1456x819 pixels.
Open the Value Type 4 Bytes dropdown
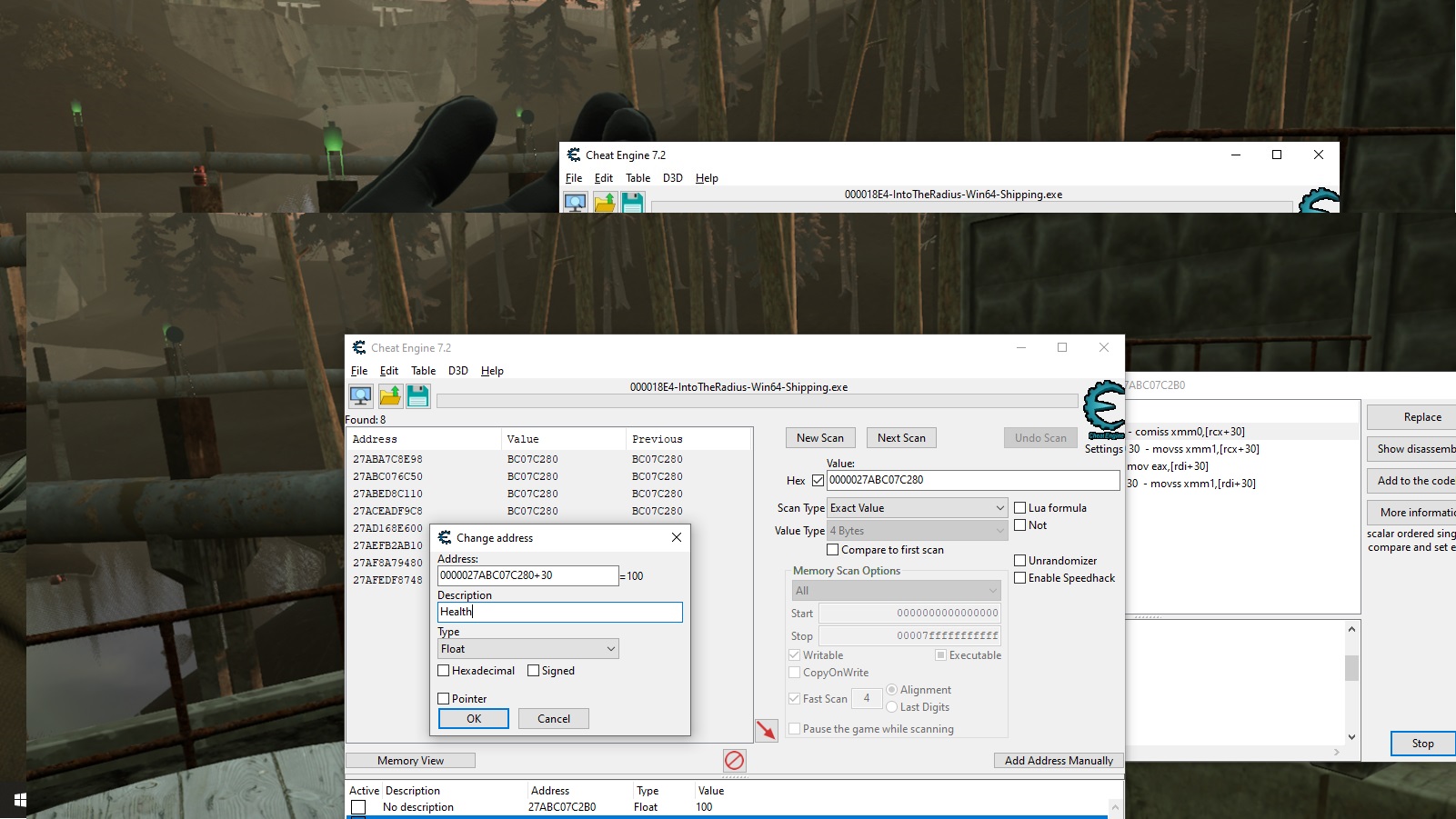pos(917,531)
